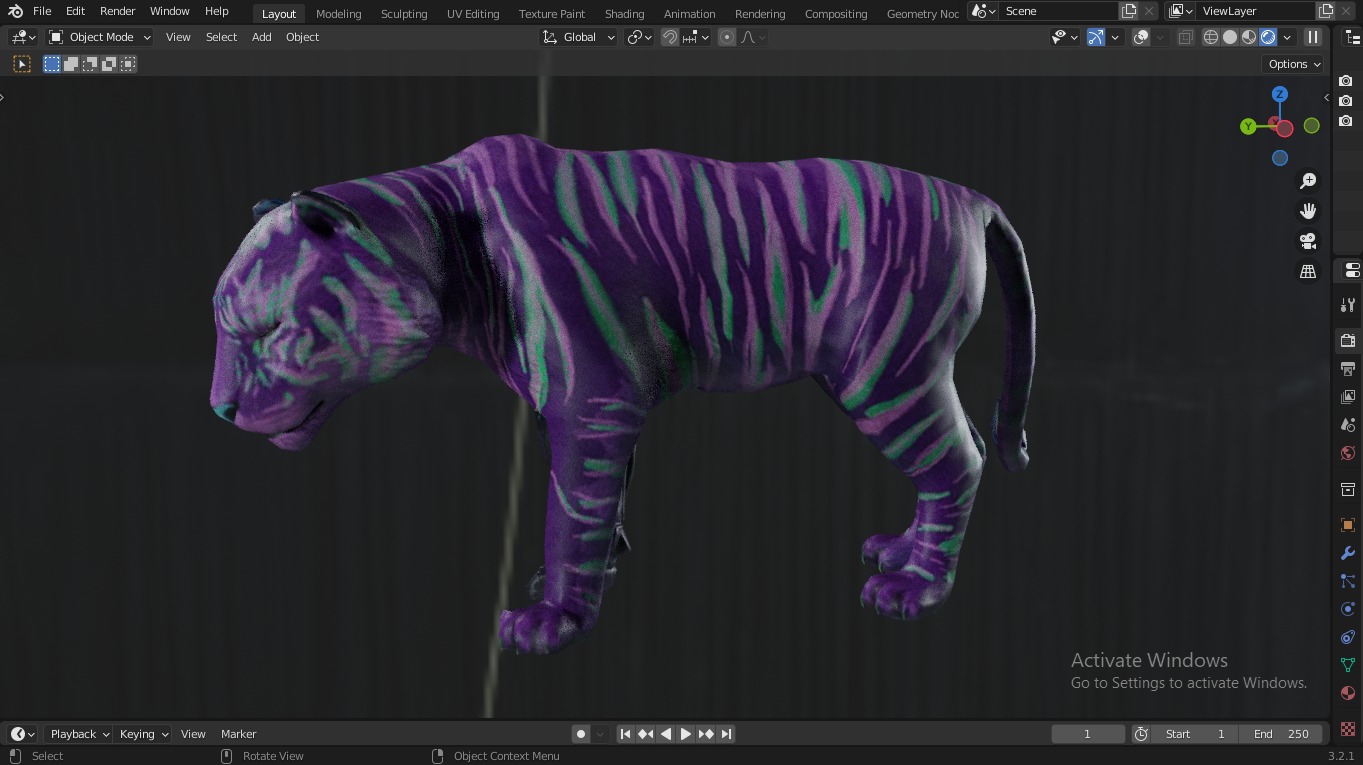Toggle X-ray mode
Screen dimensions: 1363x765
pyautogui.click(x=1185, y=37)
